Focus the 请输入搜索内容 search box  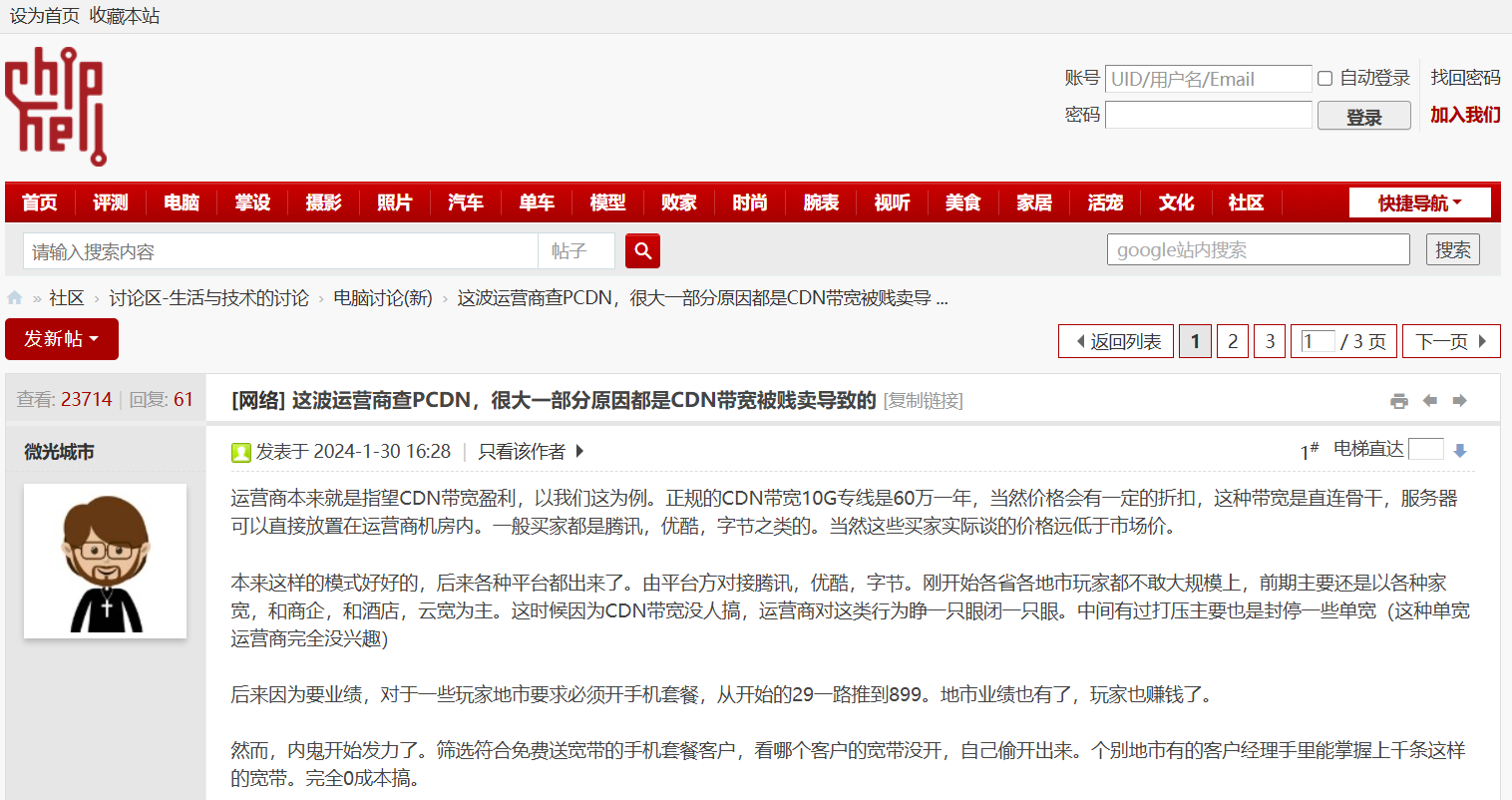tap(280, 251)
